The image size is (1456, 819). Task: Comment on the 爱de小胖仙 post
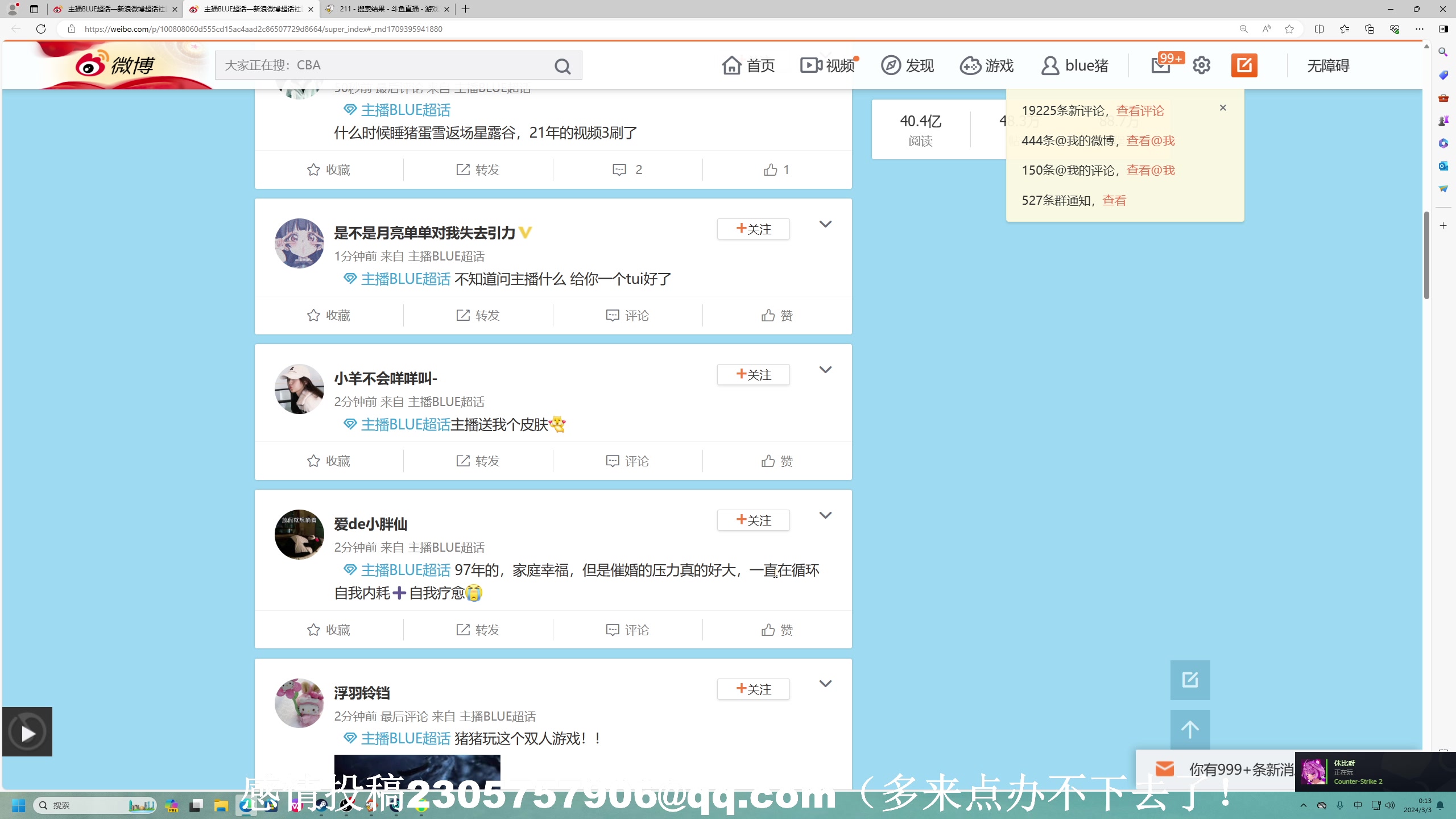coord(627,630)
